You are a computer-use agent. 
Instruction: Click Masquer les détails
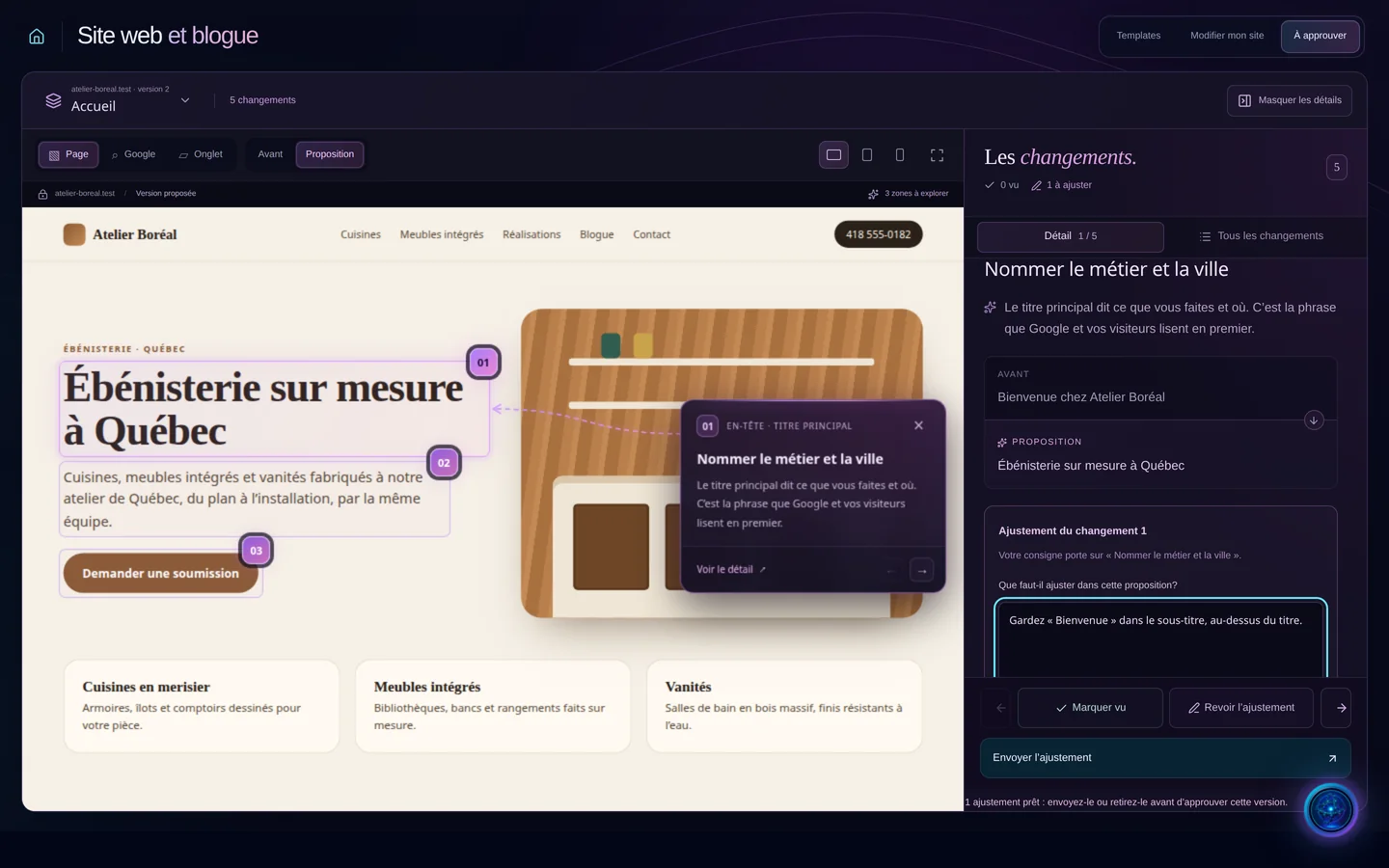[1290, 100]
